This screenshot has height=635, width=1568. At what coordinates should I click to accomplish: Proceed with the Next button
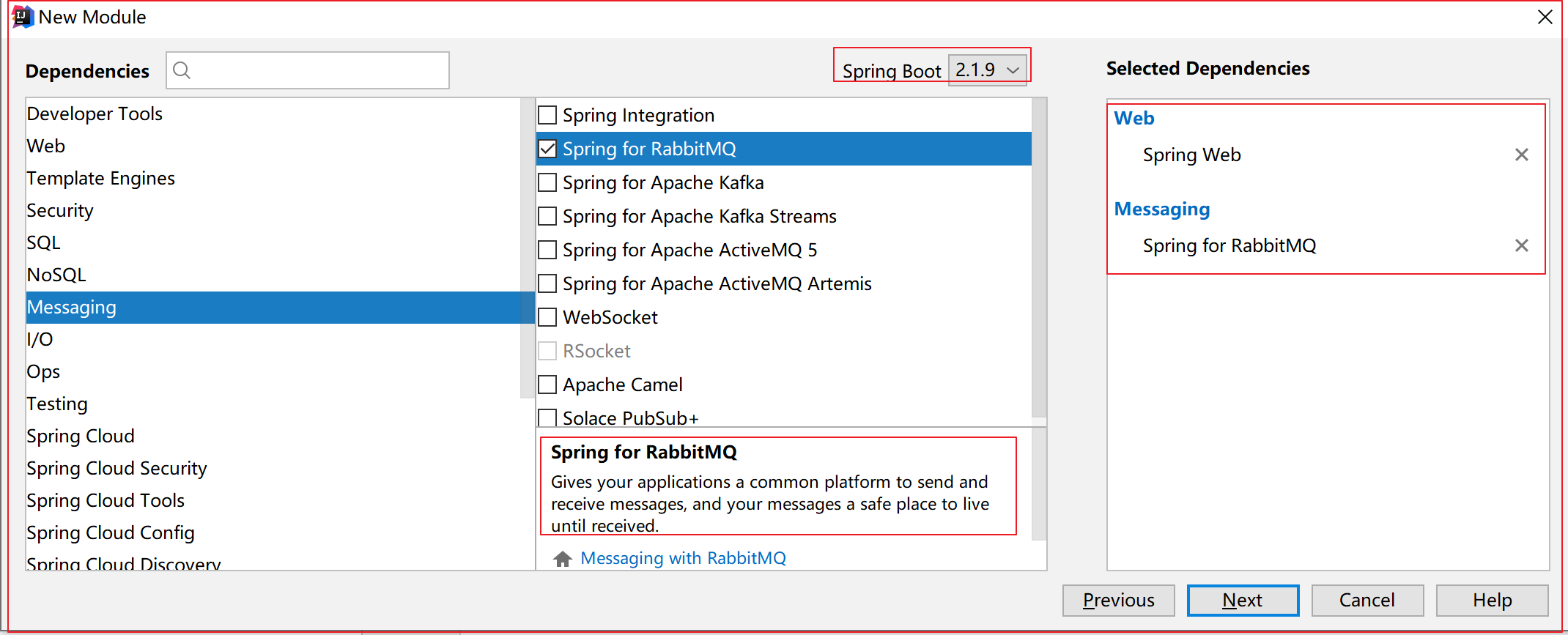1243,601
